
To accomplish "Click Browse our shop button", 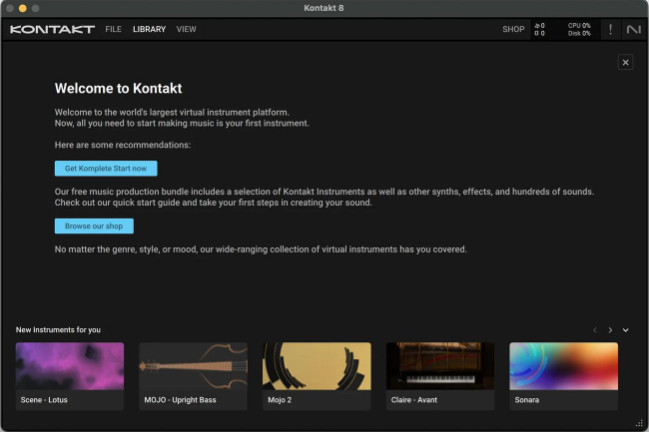I will (94, 226).
